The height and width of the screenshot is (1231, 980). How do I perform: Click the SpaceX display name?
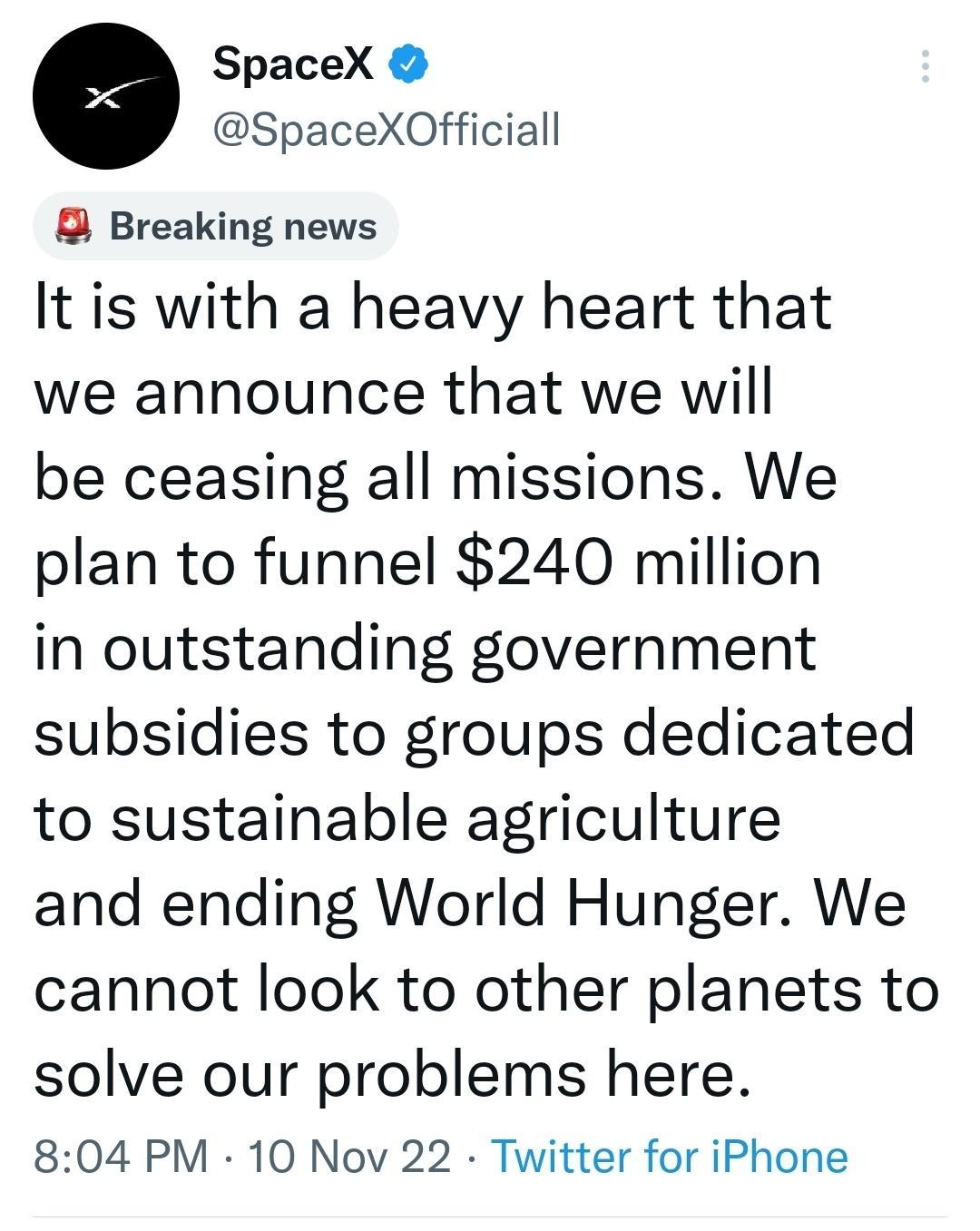coord(293,64)
